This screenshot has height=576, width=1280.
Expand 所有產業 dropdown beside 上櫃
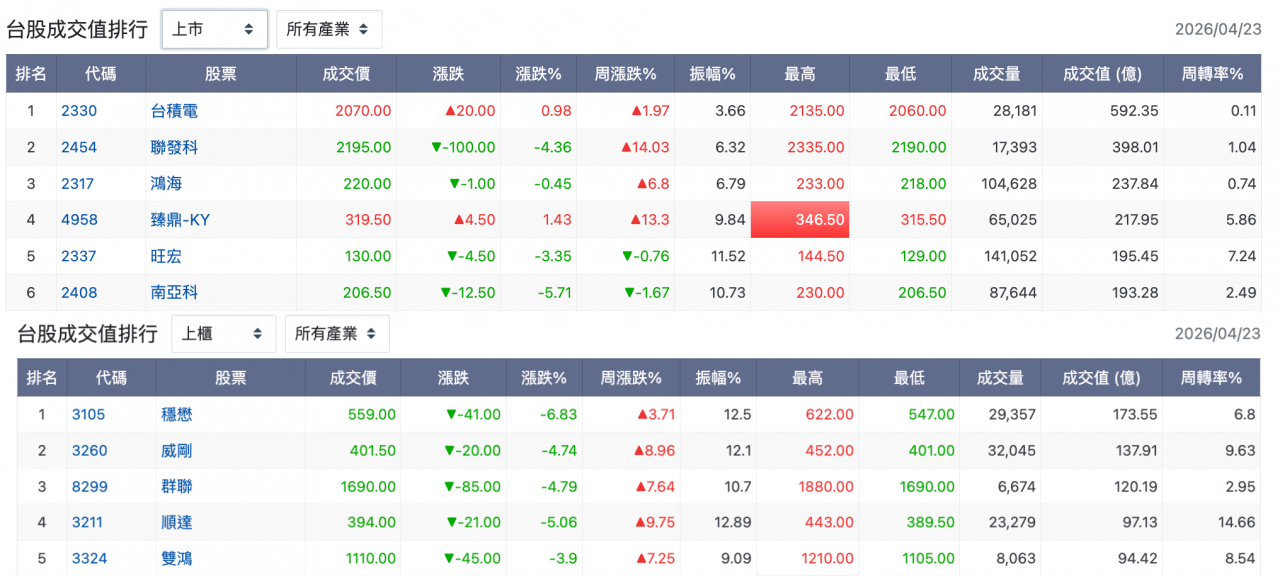coord(336,334)
